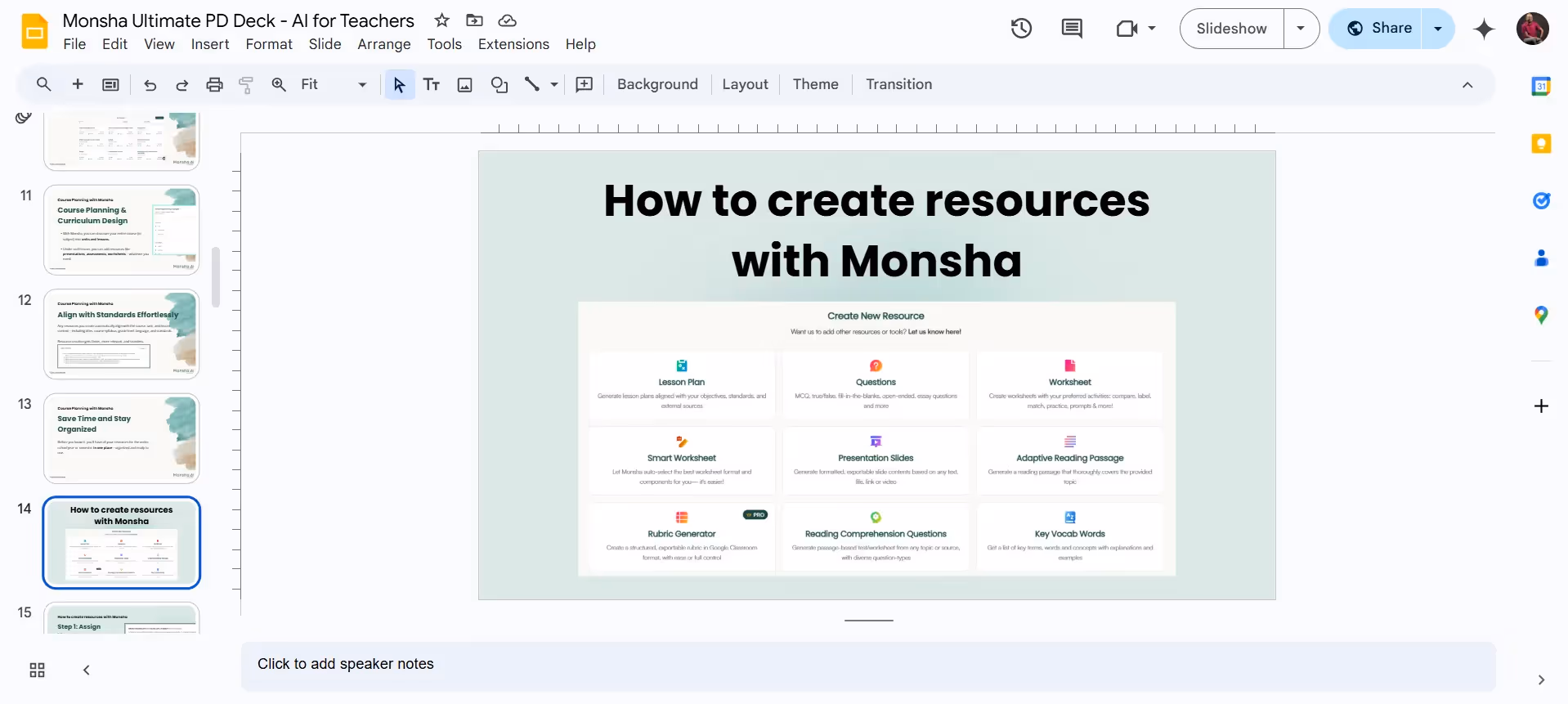Click to add speaker notes field
Viewport: 1568px width, 704px height.
tap(868, 665)
